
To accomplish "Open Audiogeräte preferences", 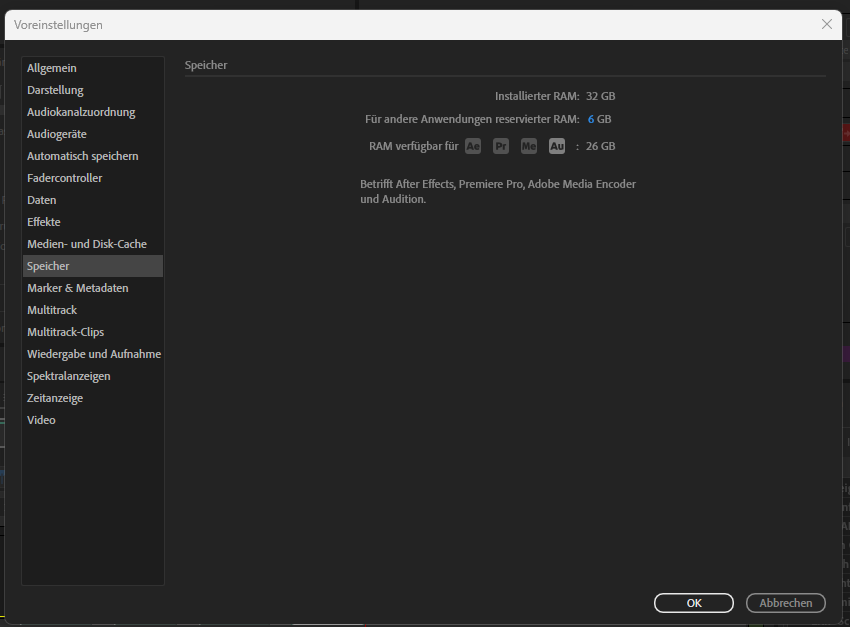I will pyautogui.click(x=58, y=133).
